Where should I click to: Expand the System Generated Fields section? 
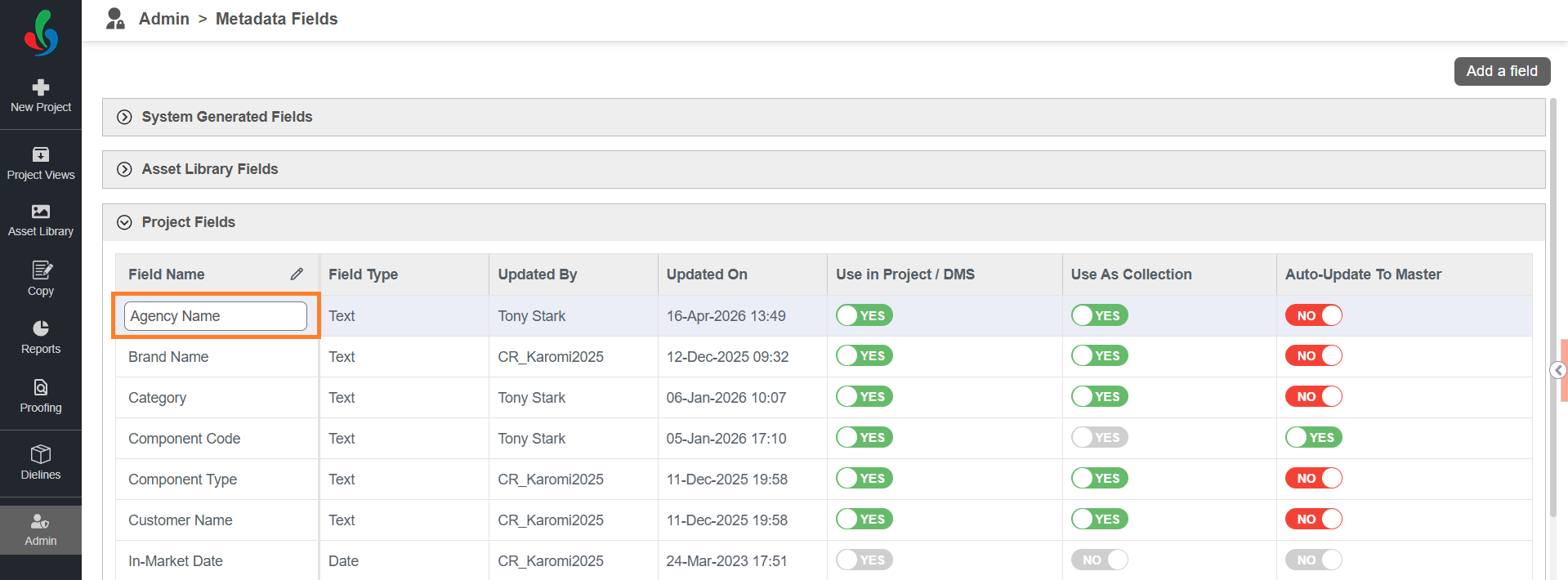pyautogui.click(x=124, y=117)
